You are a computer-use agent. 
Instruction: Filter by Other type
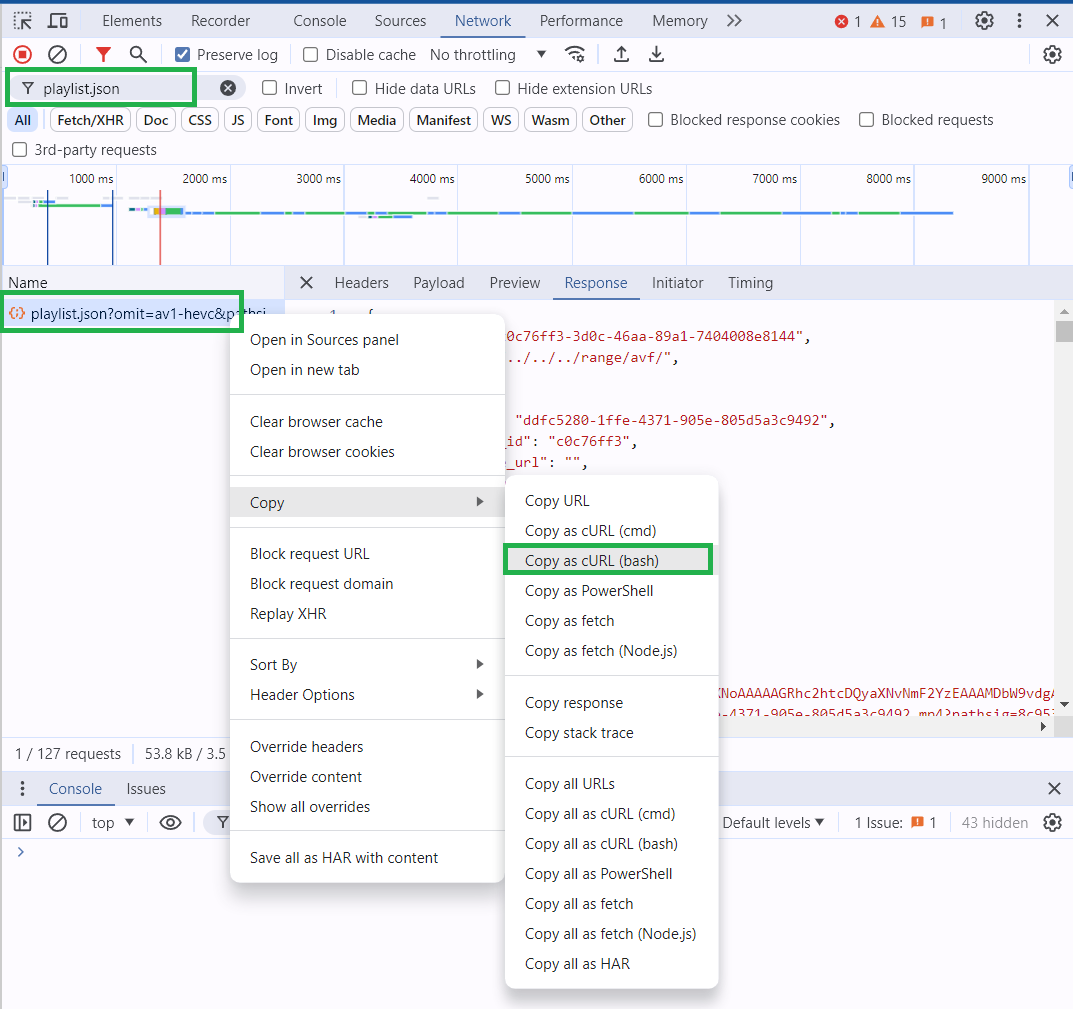(607, 120)
